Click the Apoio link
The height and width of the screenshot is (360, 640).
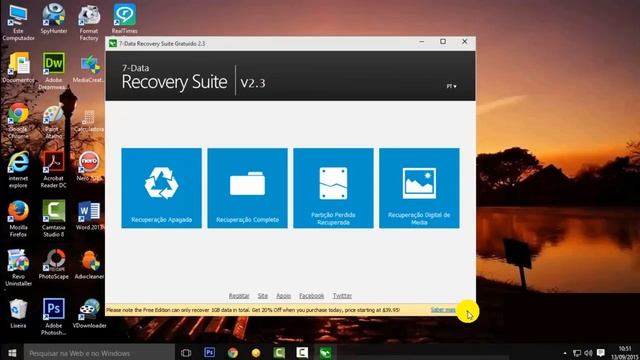tap(284, 296)
